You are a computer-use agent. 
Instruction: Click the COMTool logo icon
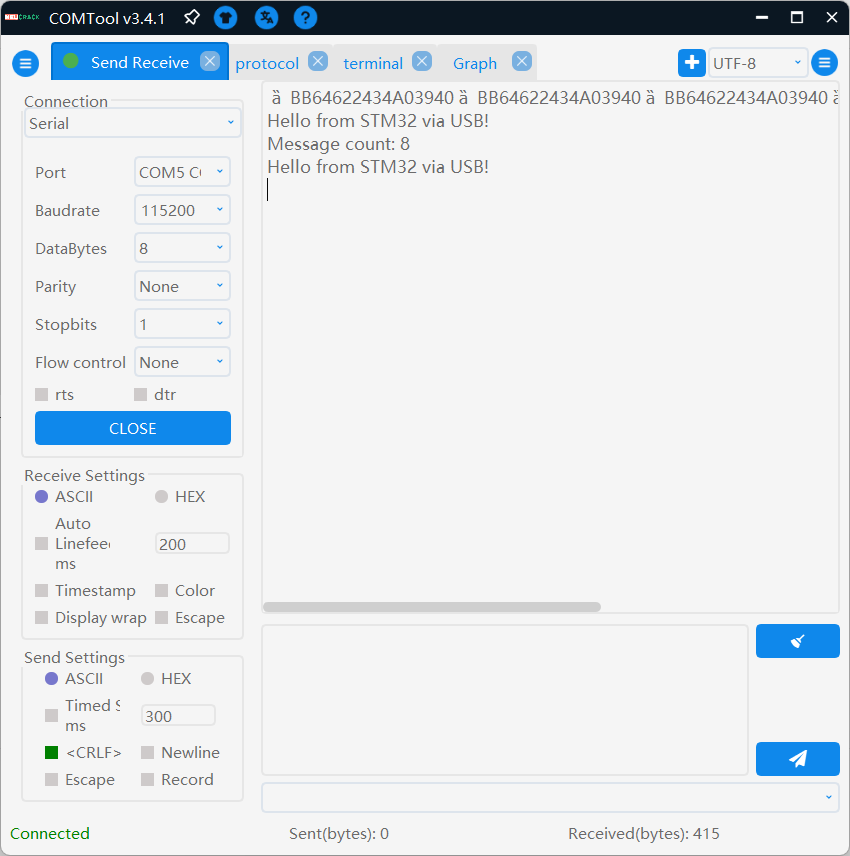pos(22,17)
